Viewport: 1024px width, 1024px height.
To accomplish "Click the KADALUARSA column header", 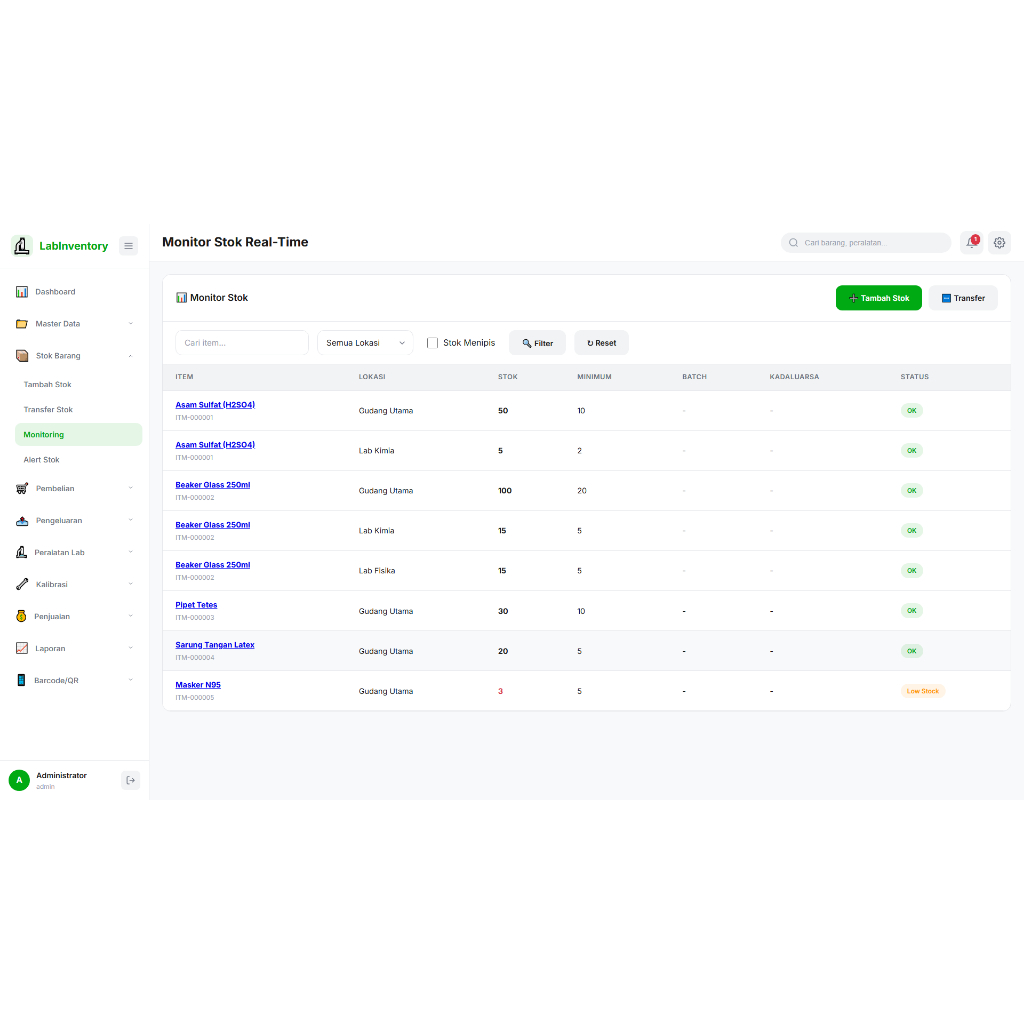I will pos(793,377).
